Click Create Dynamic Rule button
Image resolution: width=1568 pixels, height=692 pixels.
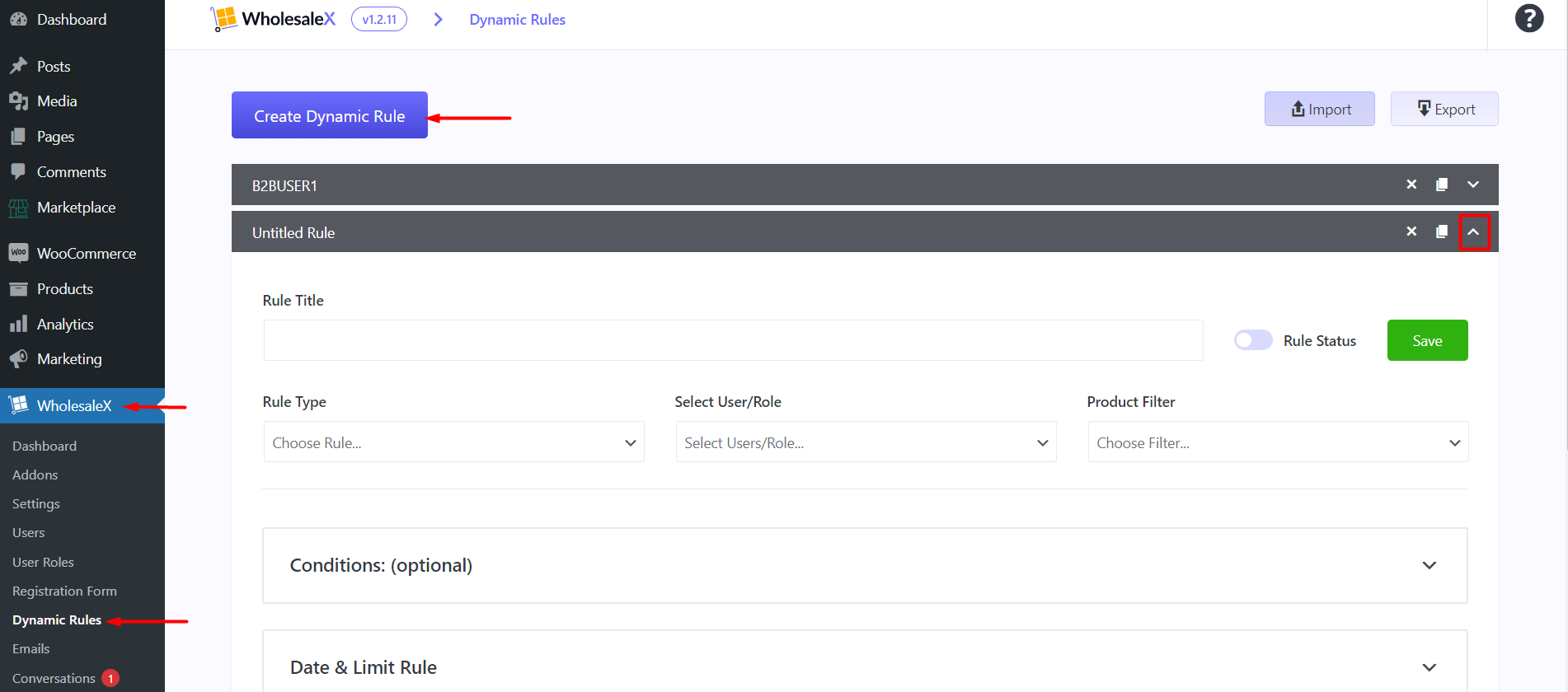click(x=330, y=115)
